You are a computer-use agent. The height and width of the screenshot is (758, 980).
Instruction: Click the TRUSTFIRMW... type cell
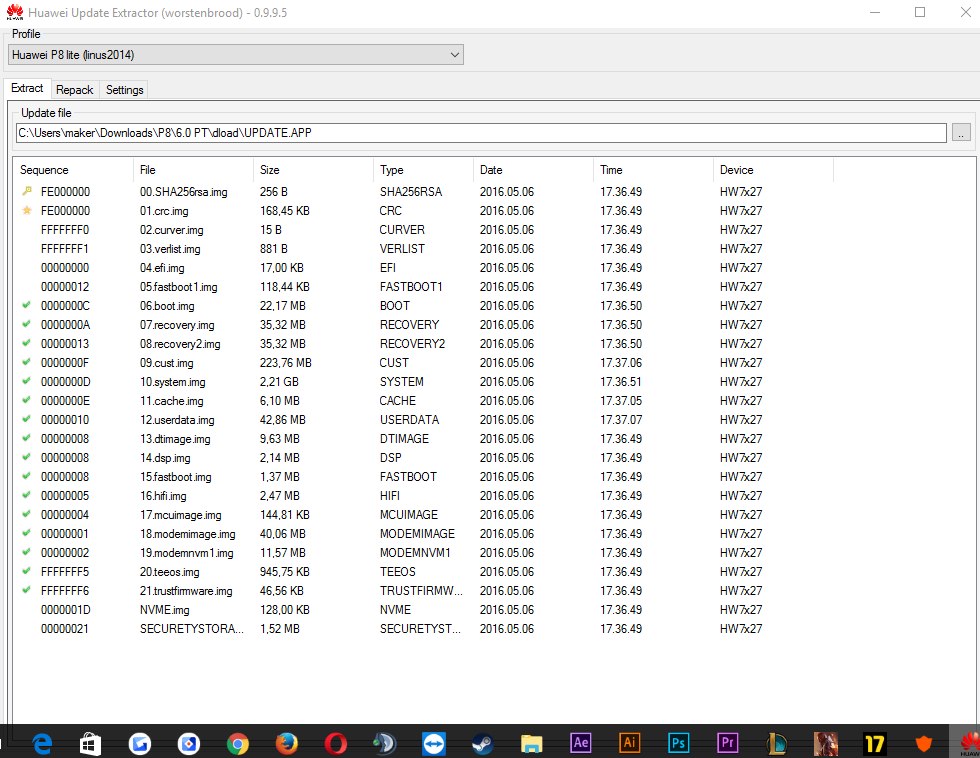pos(421,591)
